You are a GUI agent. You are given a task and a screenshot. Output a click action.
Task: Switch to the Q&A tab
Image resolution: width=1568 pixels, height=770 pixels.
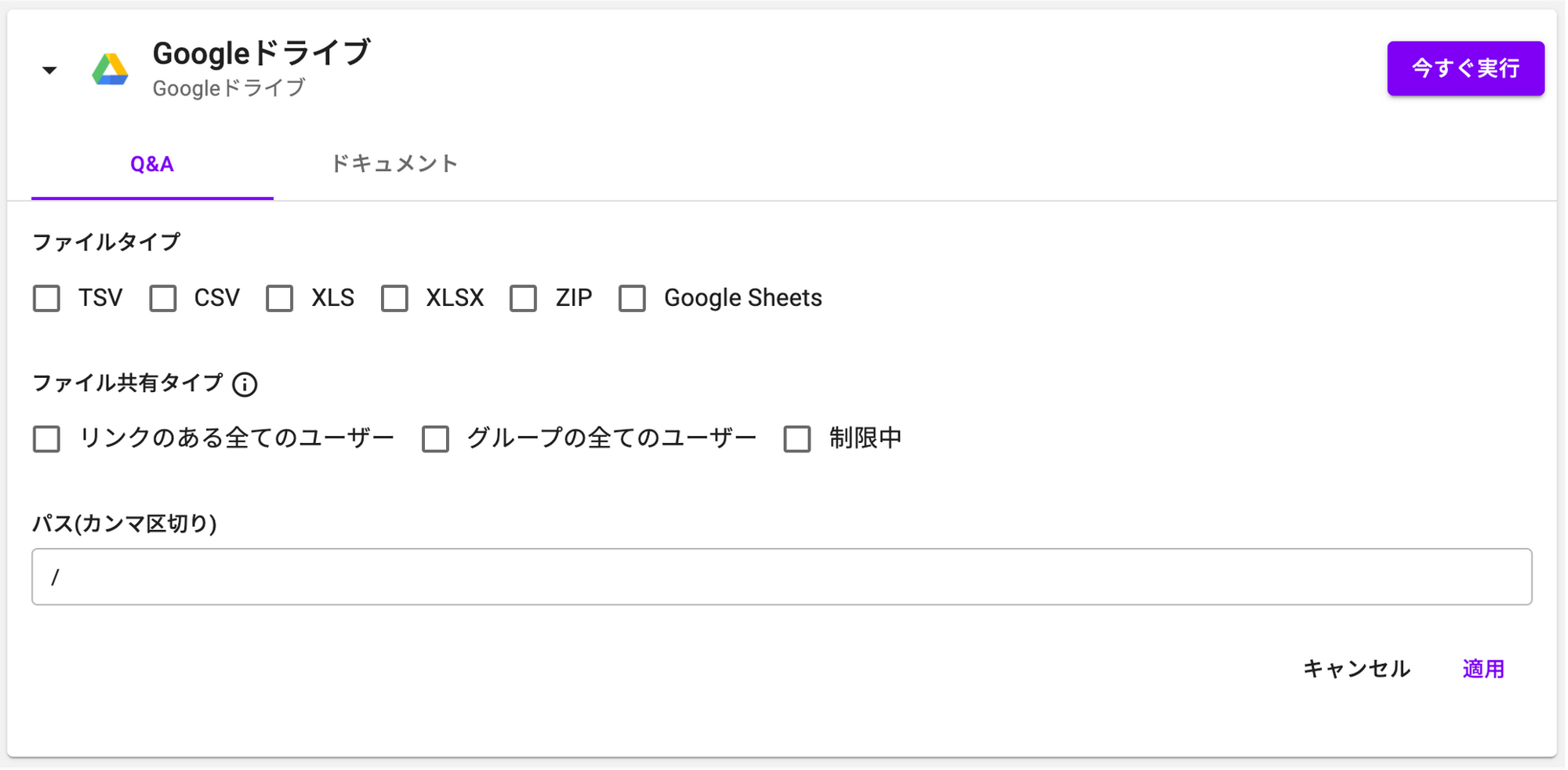(x=152, y=164)
